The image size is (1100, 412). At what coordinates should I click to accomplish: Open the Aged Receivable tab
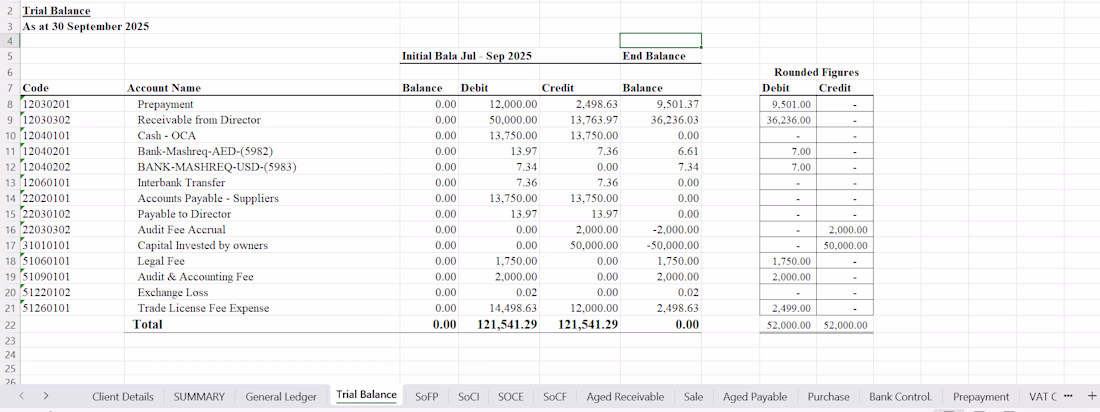(625, 397)
